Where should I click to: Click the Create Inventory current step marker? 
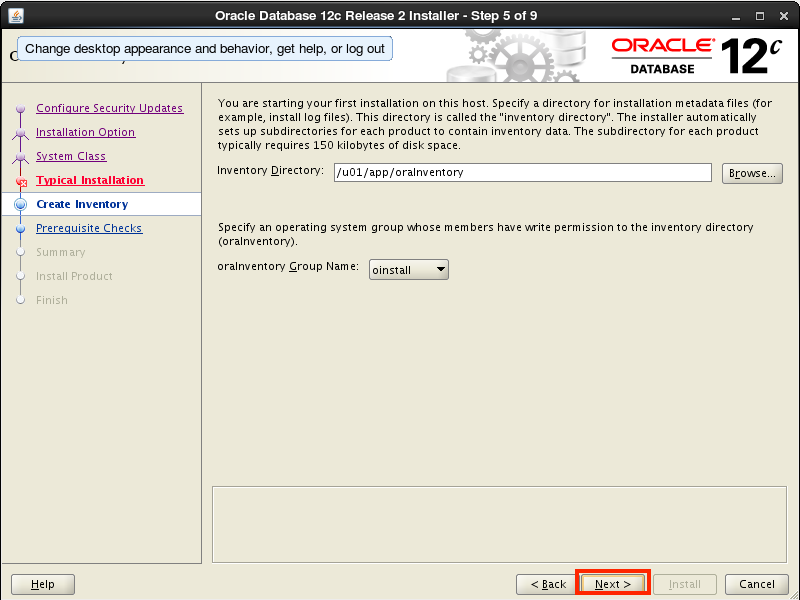(20, 204)
